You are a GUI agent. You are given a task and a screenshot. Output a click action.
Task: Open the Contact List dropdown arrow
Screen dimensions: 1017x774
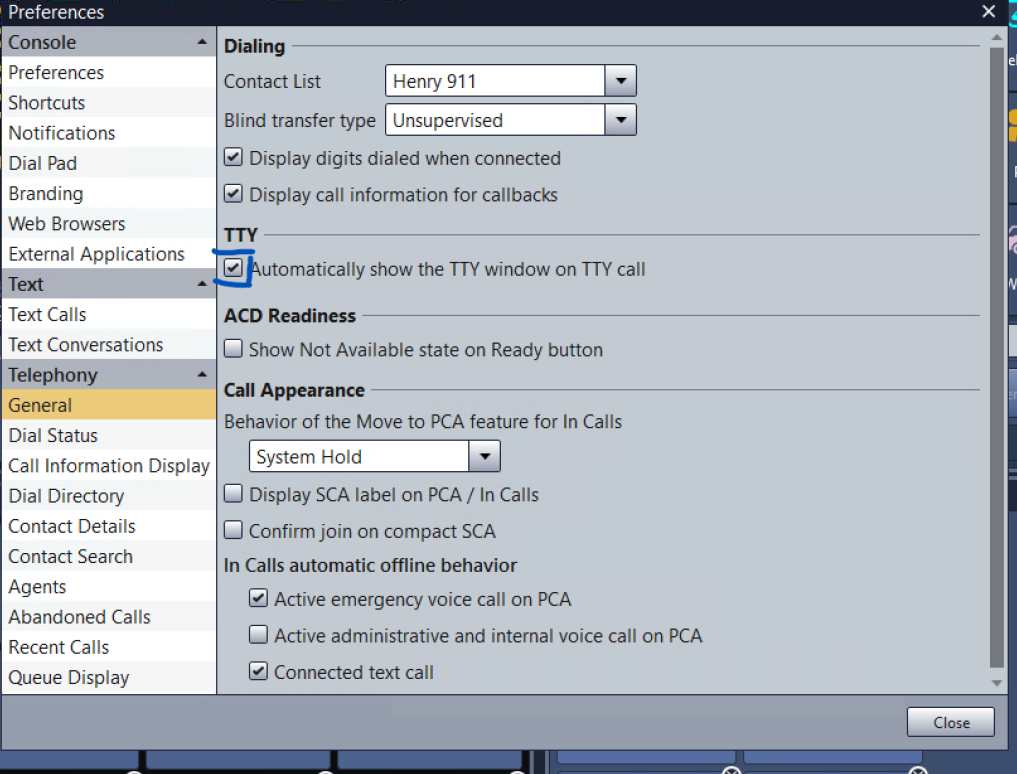click(621, 81)
